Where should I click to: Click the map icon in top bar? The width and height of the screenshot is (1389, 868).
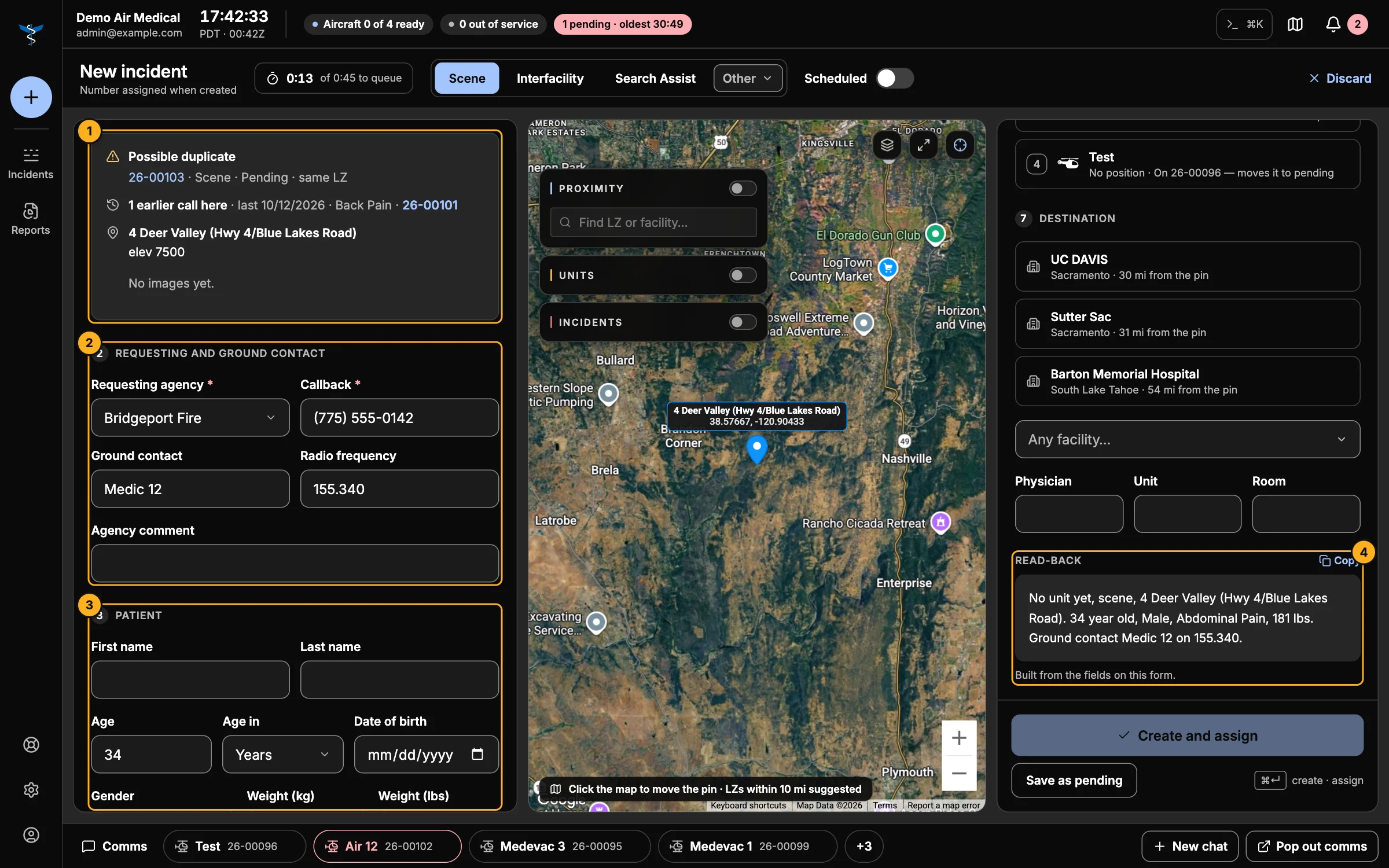click(x=1295, y=24)
